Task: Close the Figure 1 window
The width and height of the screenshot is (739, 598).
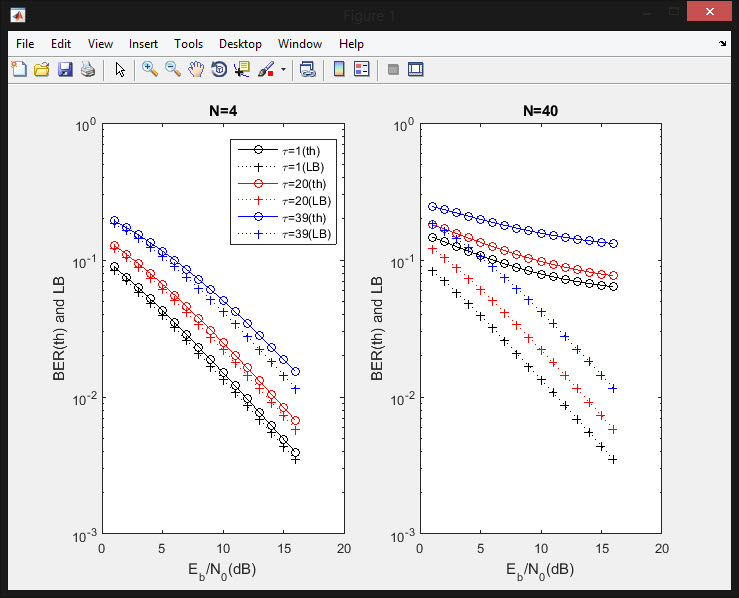Action: click(709, 12)
